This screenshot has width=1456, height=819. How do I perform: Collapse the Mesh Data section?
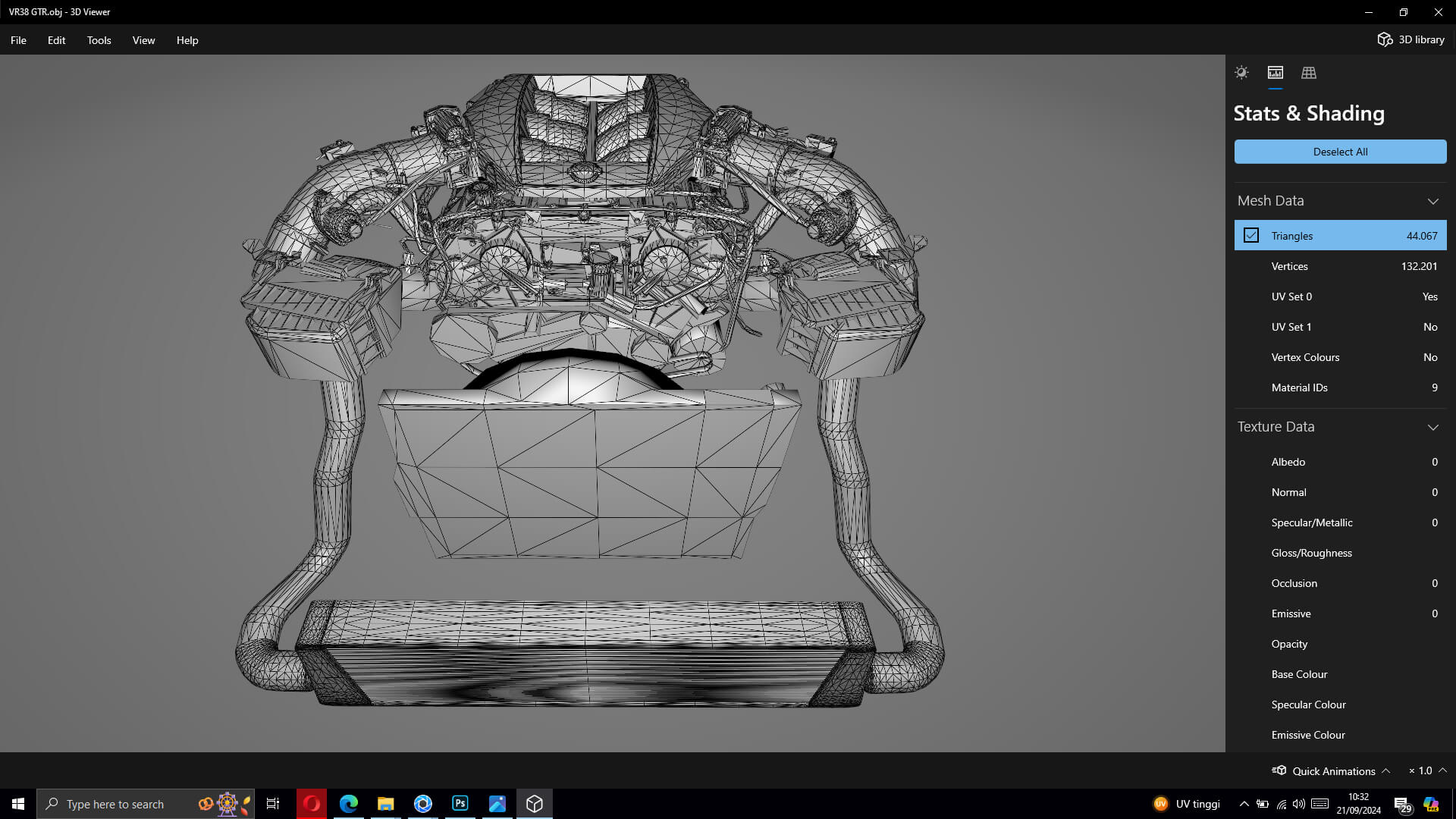[x=1432, y=201]
